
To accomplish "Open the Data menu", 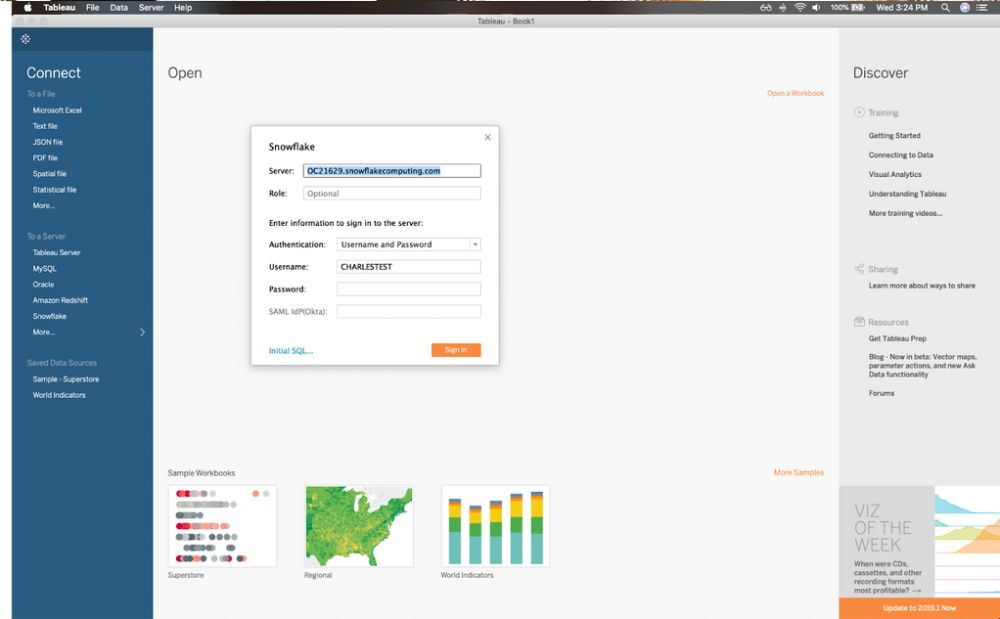I will [119, 8].
